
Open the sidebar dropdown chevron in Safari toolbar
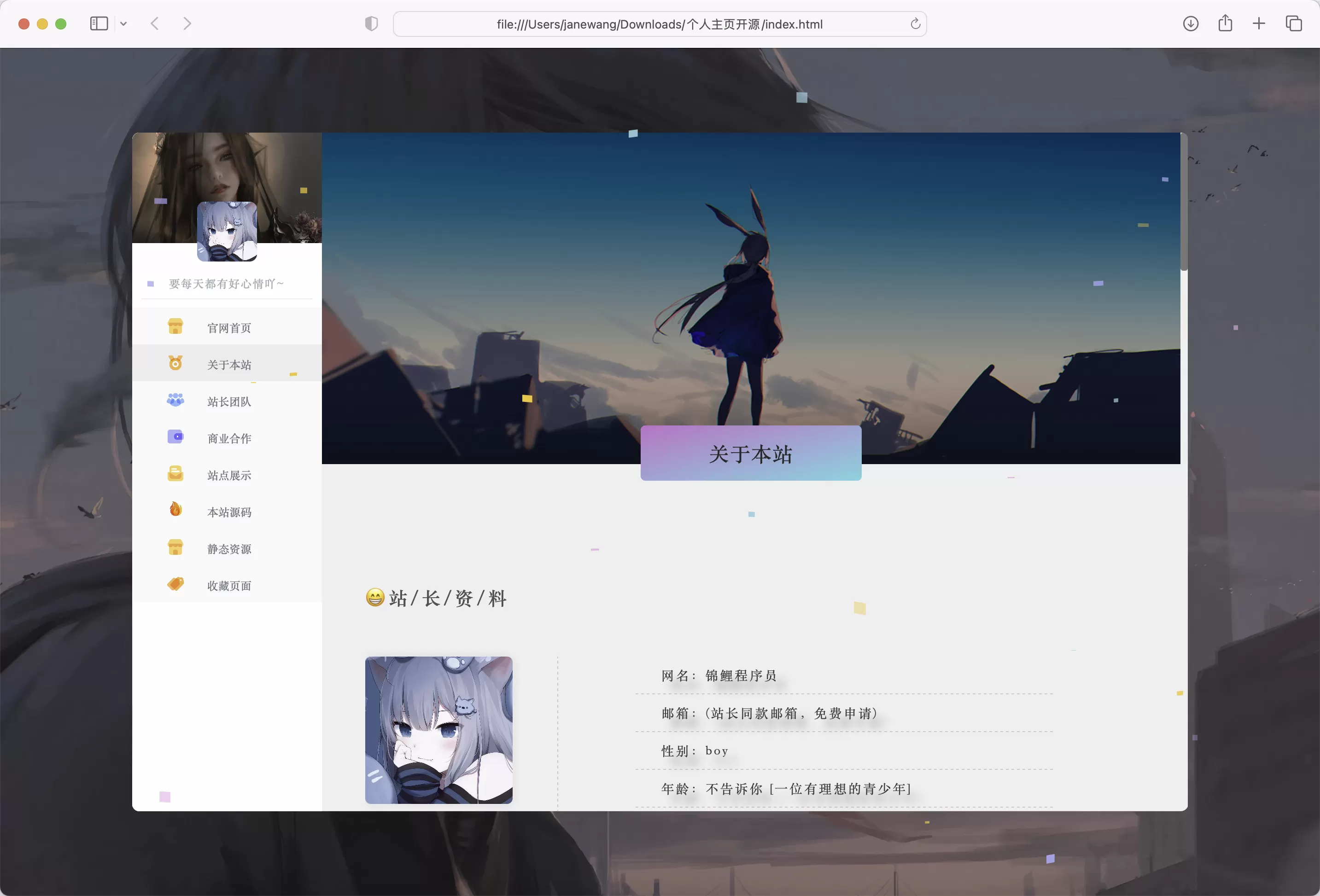click(x=123, y=24)
